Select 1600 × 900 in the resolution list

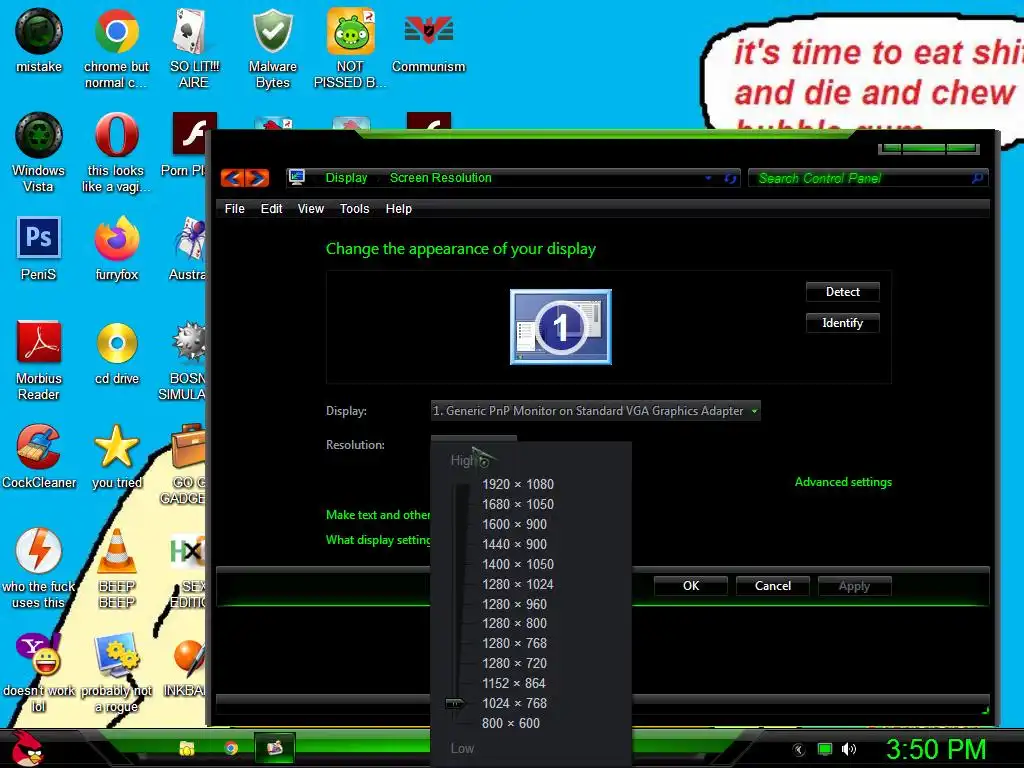pos(514,524)
